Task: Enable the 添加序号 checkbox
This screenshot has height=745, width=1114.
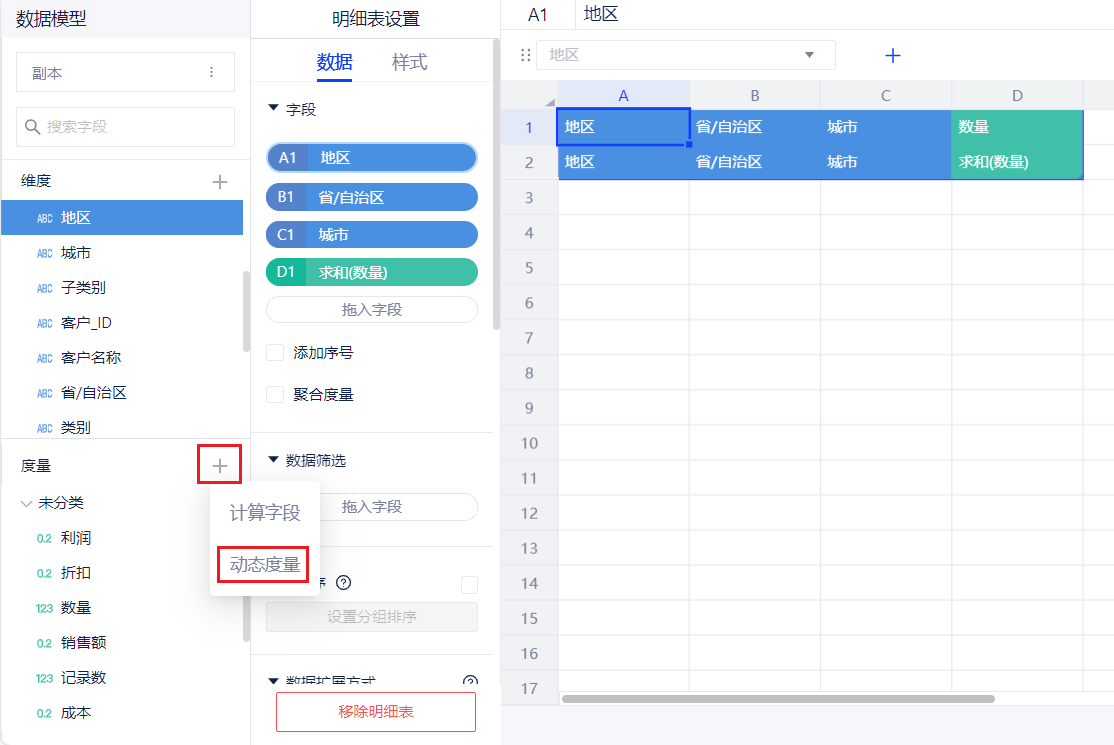Action: [x=275, y=353]
